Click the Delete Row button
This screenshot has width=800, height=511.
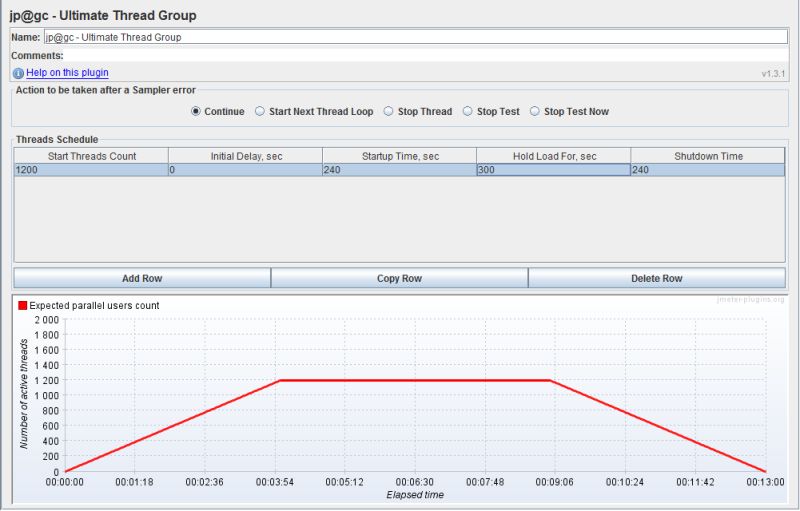click(x=657, y=278)
